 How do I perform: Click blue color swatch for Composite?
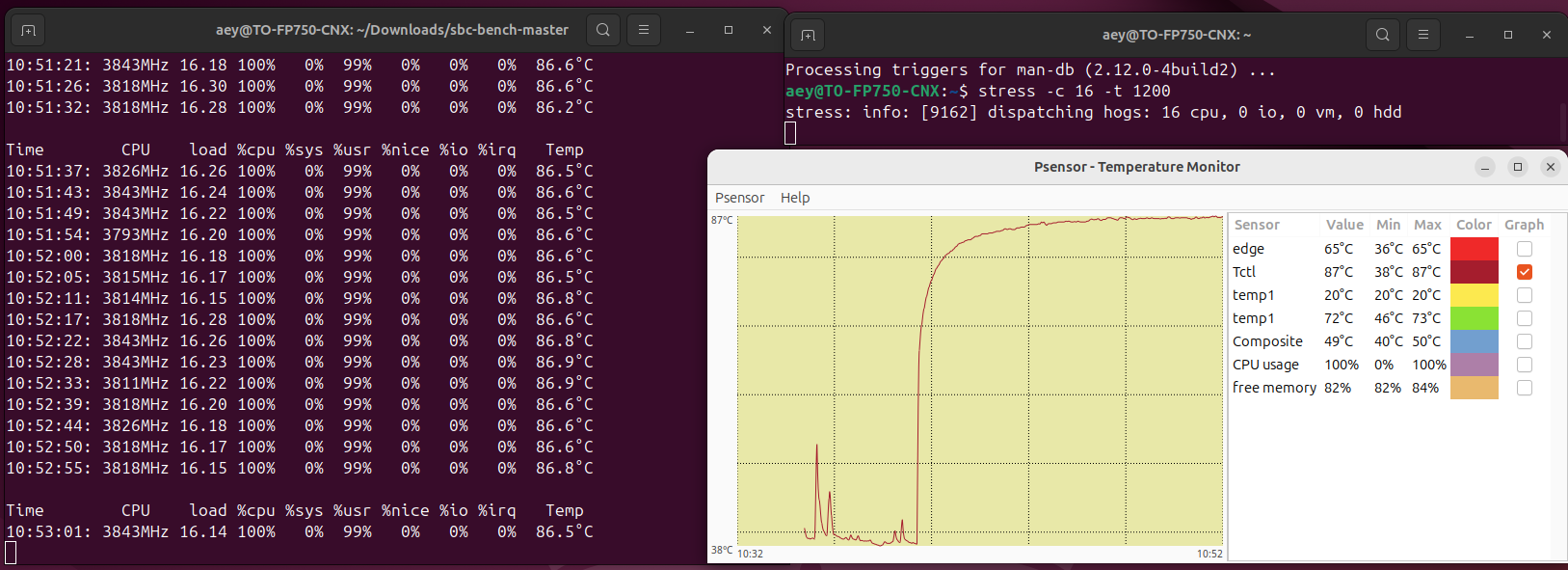(1475, 341)
